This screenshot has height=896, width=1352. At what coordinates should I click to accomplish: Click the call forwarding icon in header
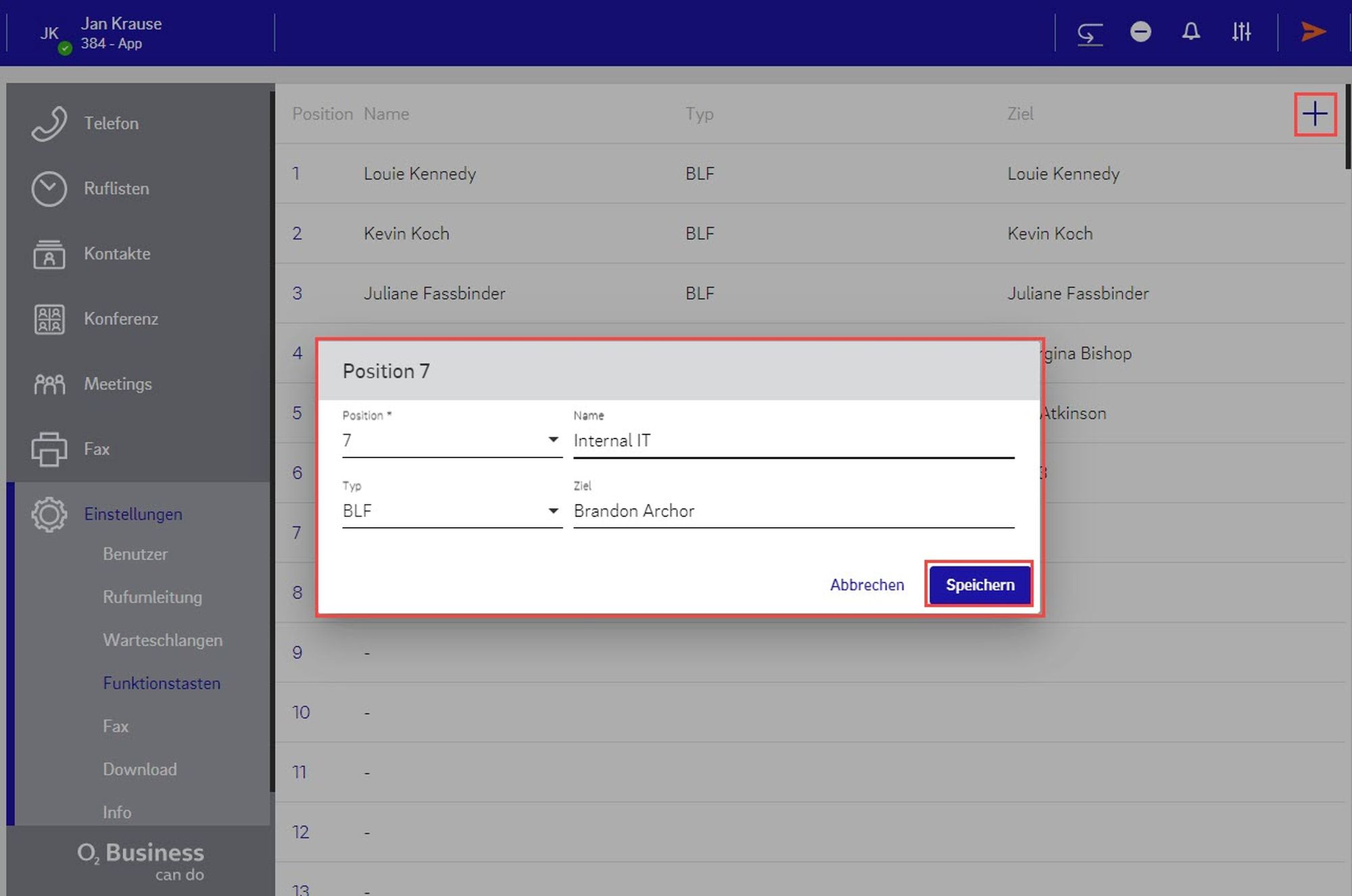coord(1090,32)
